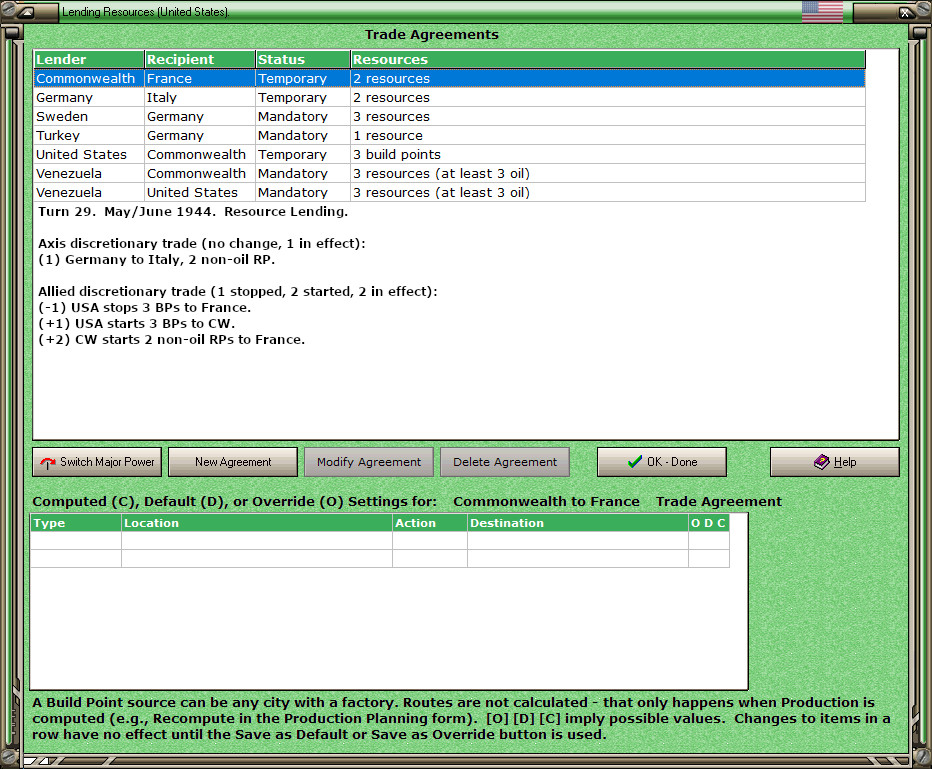This screenshot has height=769, width=932.
Task: Click Delete Agreement button
Action: point(505,462)
